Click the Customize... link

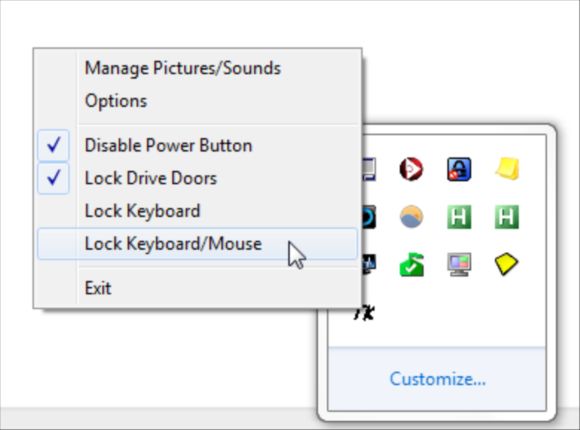437,379
